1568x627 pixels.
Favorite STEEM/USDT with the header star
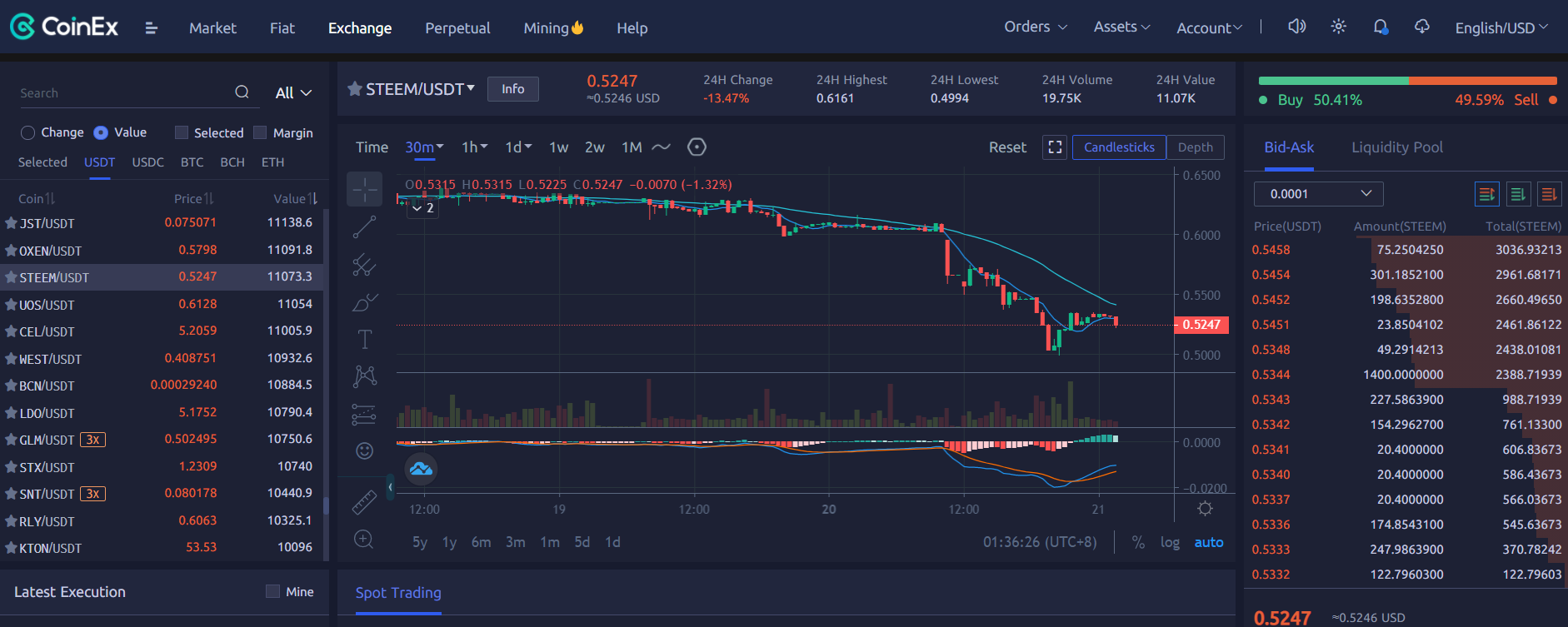tap(354, 88)
